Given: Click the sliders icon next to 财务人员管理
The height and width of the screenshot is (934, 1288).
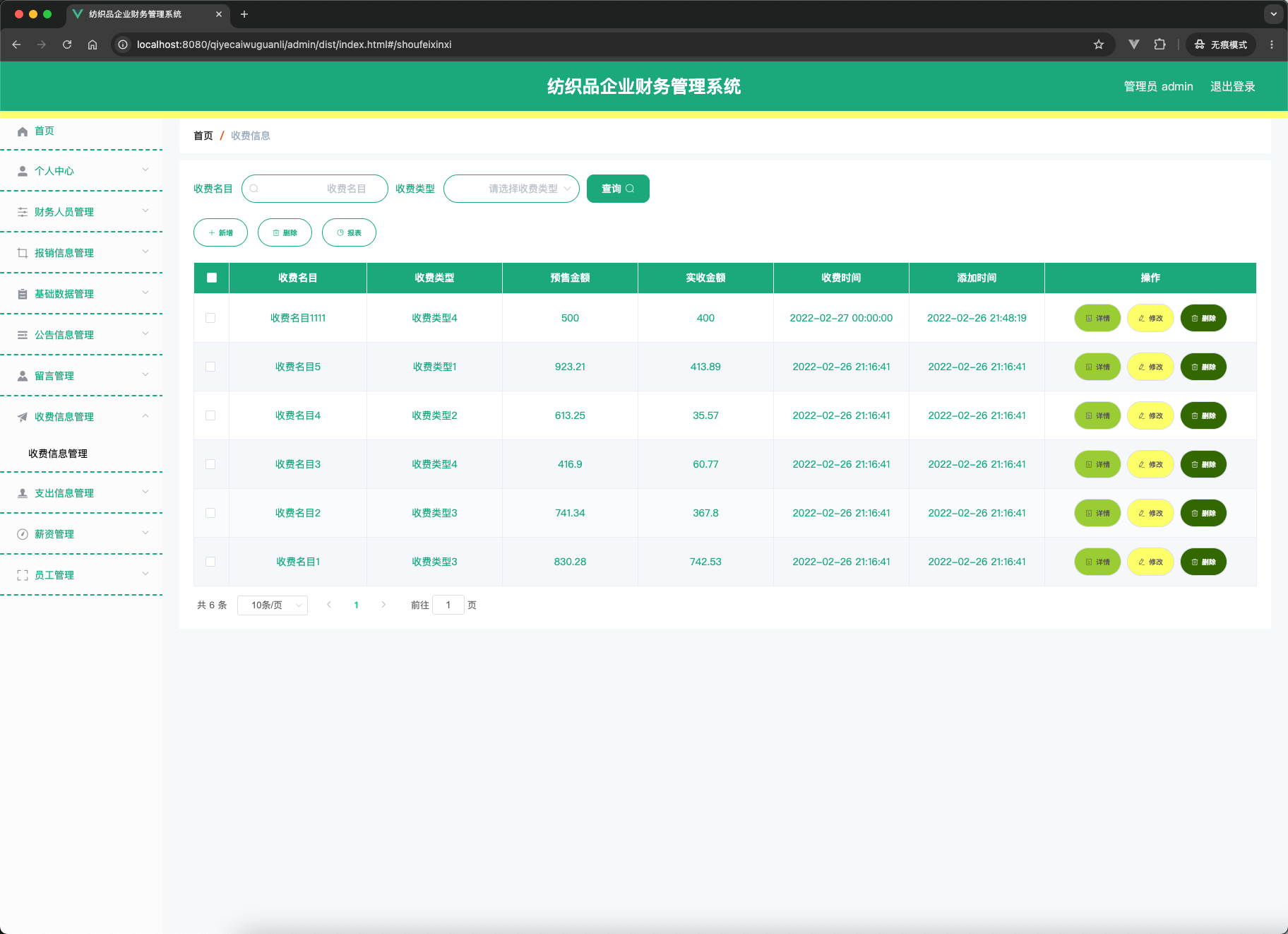Looking at the screenshot, I should [x=23, y=212].
